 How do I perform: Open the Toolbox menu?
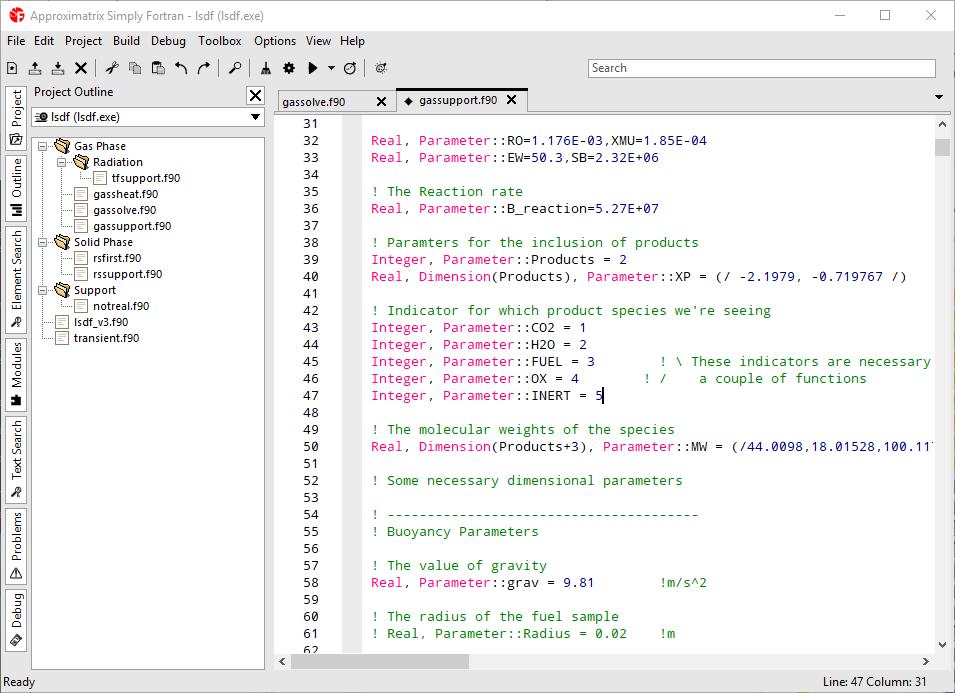coord(219,41)
